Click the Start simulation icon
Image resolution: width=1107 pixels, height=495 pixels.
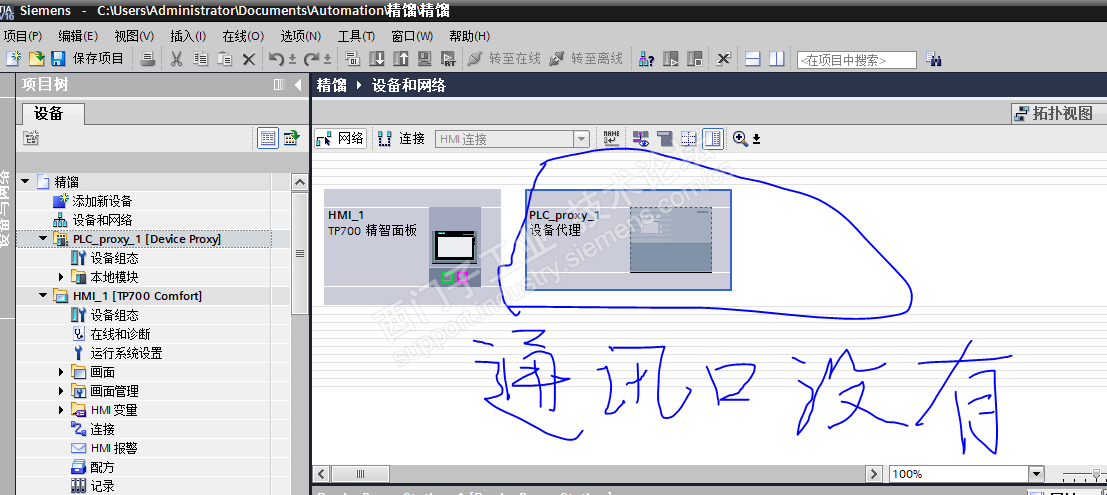pyautogui.click(x=424, y=59)
